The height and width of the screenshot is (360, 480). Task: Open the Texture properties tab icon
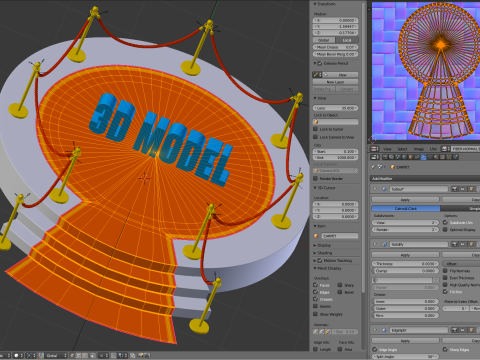coord(442,157)
